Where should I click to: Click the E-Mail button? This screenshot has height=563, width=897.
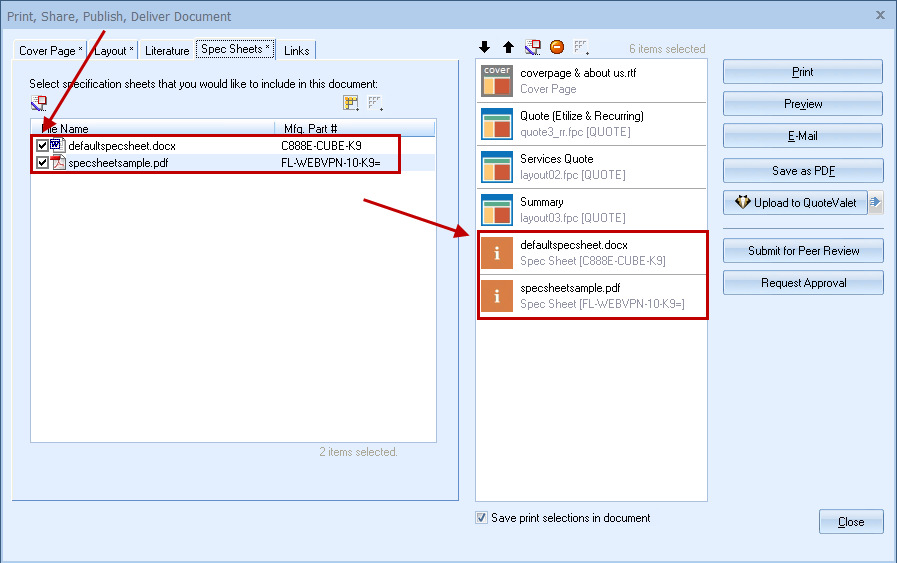point(803,136)
